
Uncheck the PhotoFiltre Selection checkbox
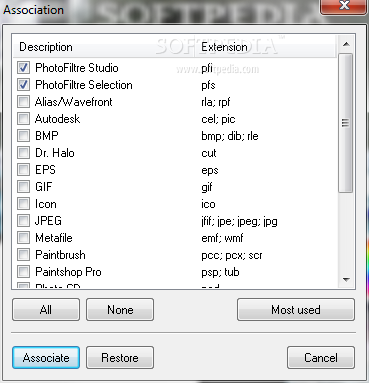23,85
